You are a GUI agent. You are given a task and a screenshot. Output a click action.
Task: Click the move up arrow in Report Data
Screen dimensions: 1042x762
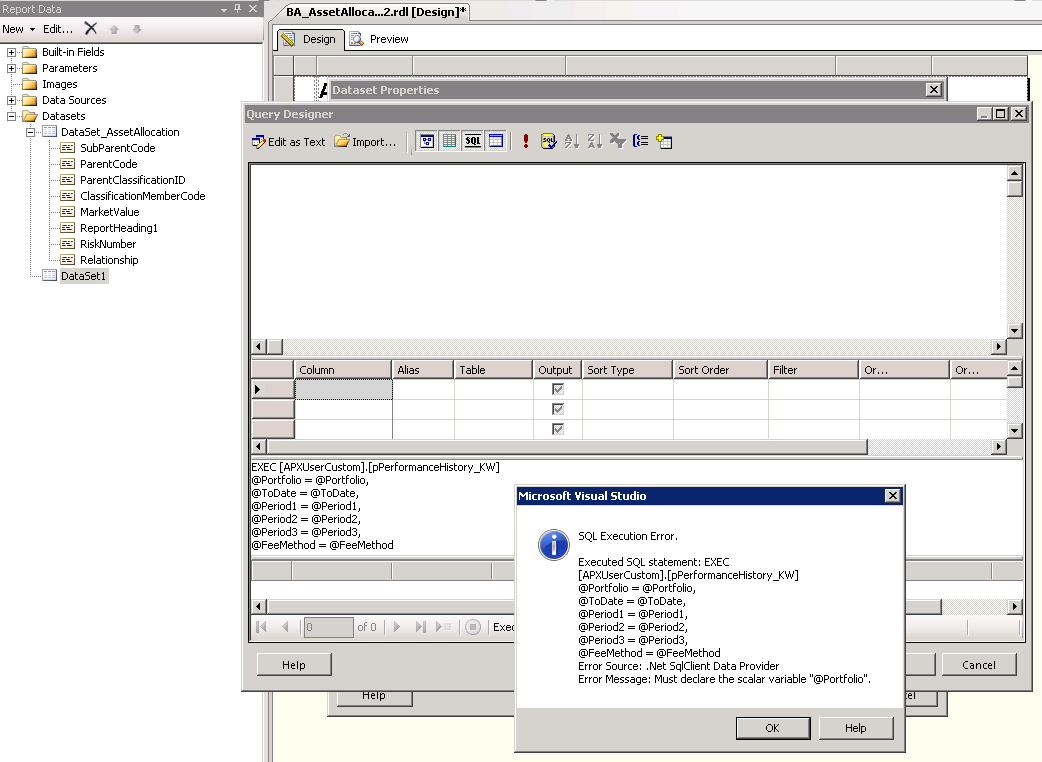[x=114, y=29]
